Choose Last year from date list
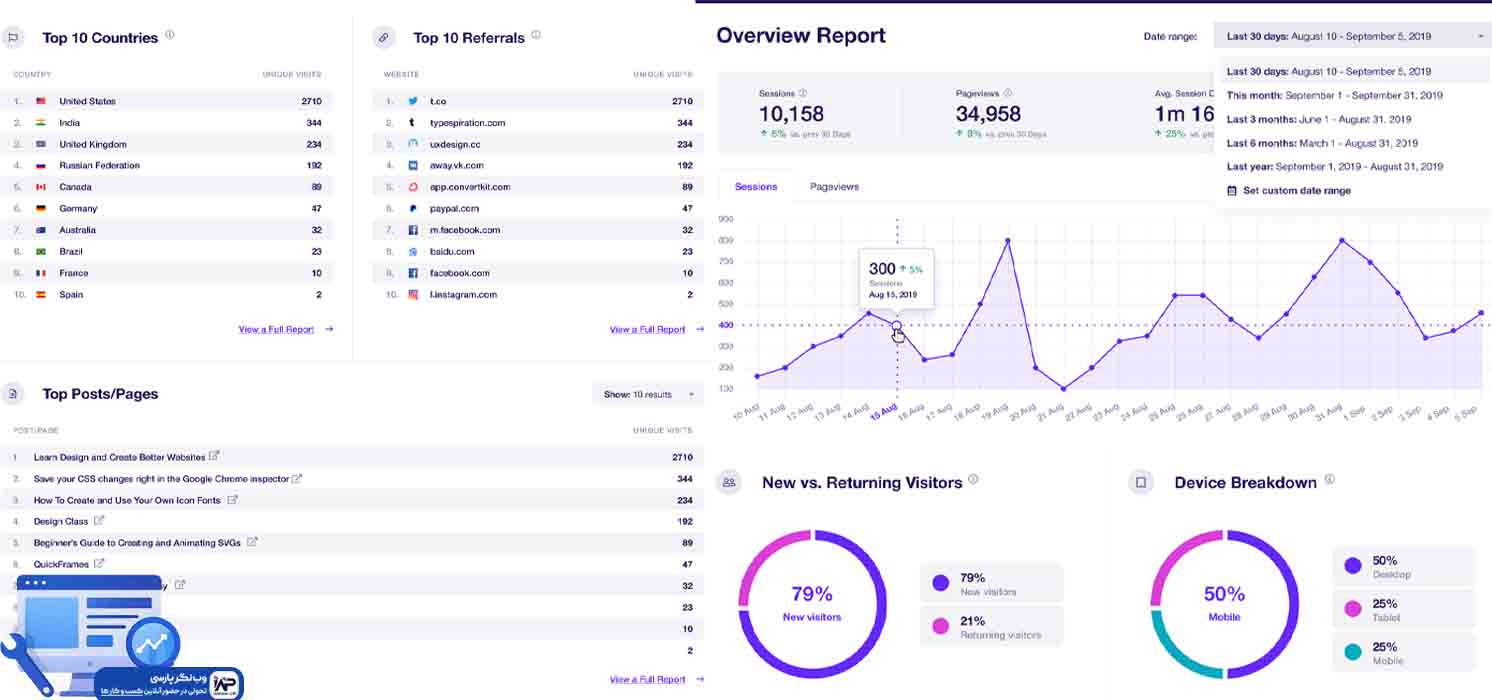The height and width of the screenshot is (700, 1492). [1334, 167]
